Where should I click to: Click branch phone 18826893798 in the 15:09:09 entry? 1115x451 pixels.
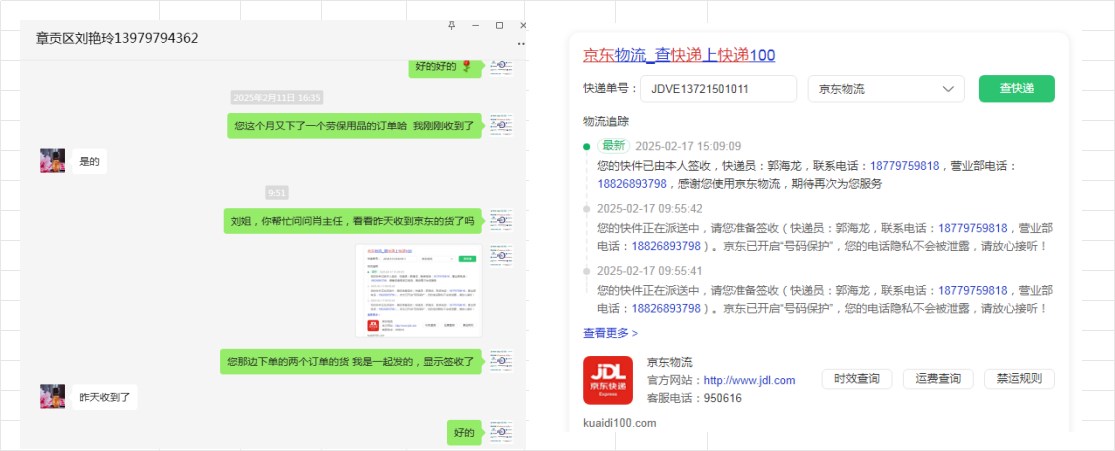(632, 184)
